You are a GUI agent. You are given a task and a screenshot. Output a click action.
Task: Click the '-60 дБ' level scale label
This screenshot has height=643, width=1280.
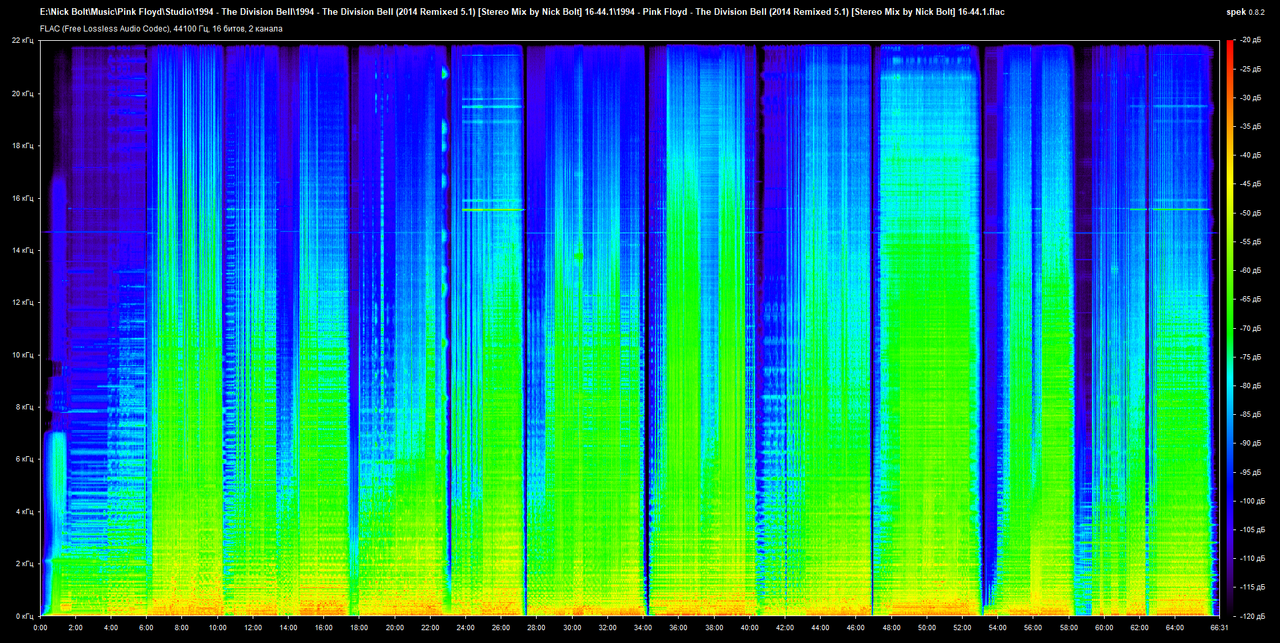1253,271
